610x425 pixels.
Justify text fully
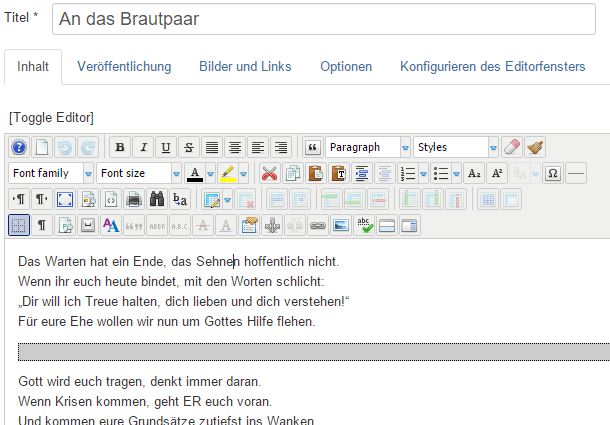click(x=212, y=148)
